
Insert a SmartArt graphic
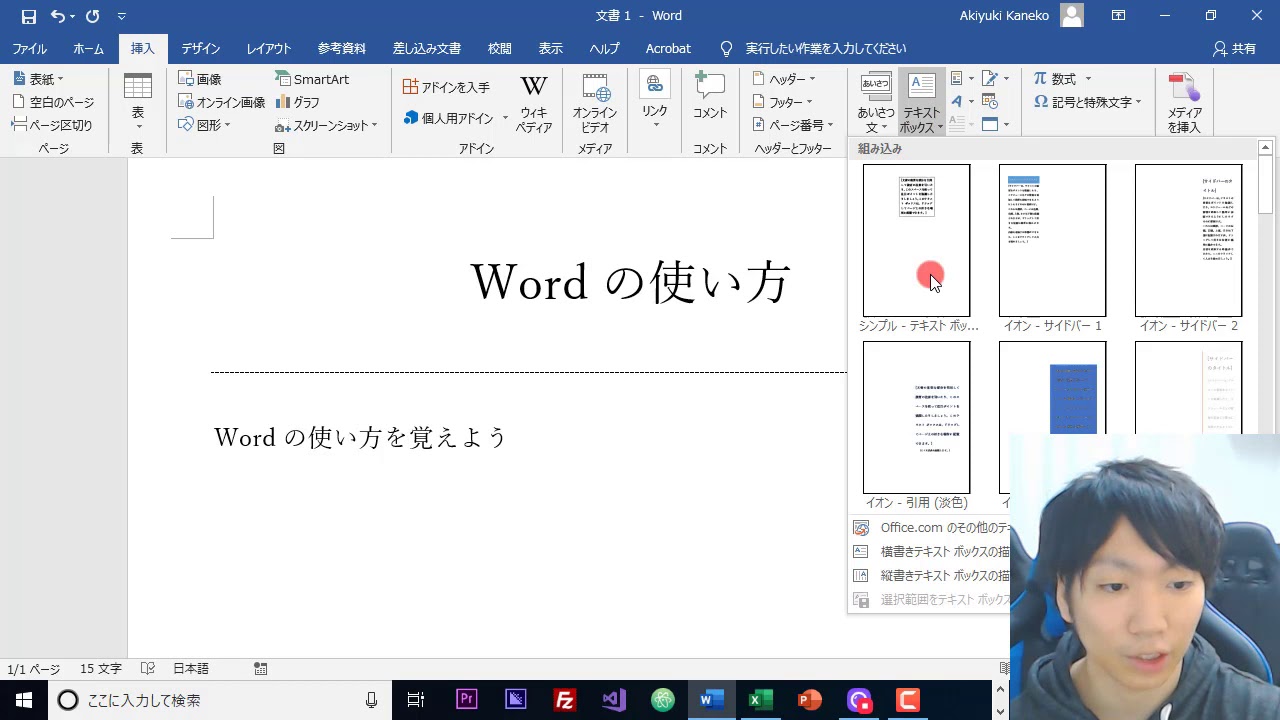tap(312, 79)
